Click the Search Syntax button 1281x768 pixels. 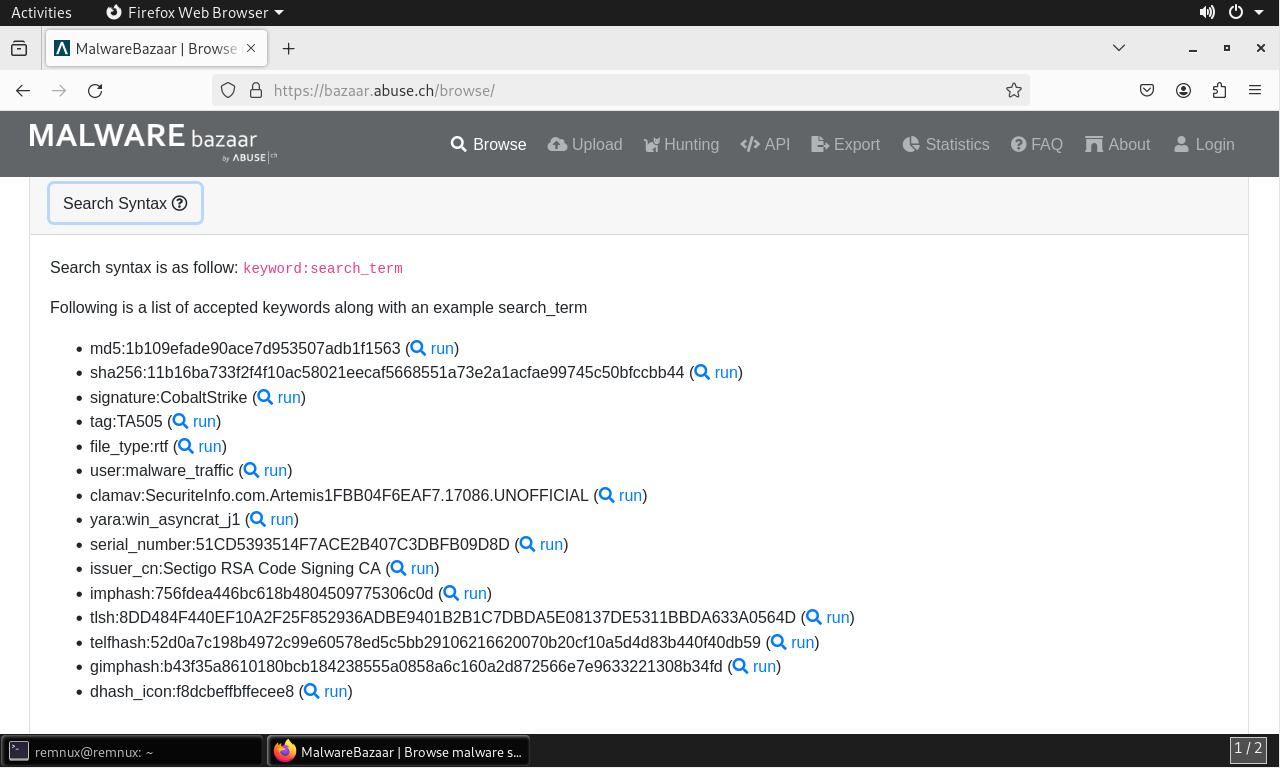point(125,203)
